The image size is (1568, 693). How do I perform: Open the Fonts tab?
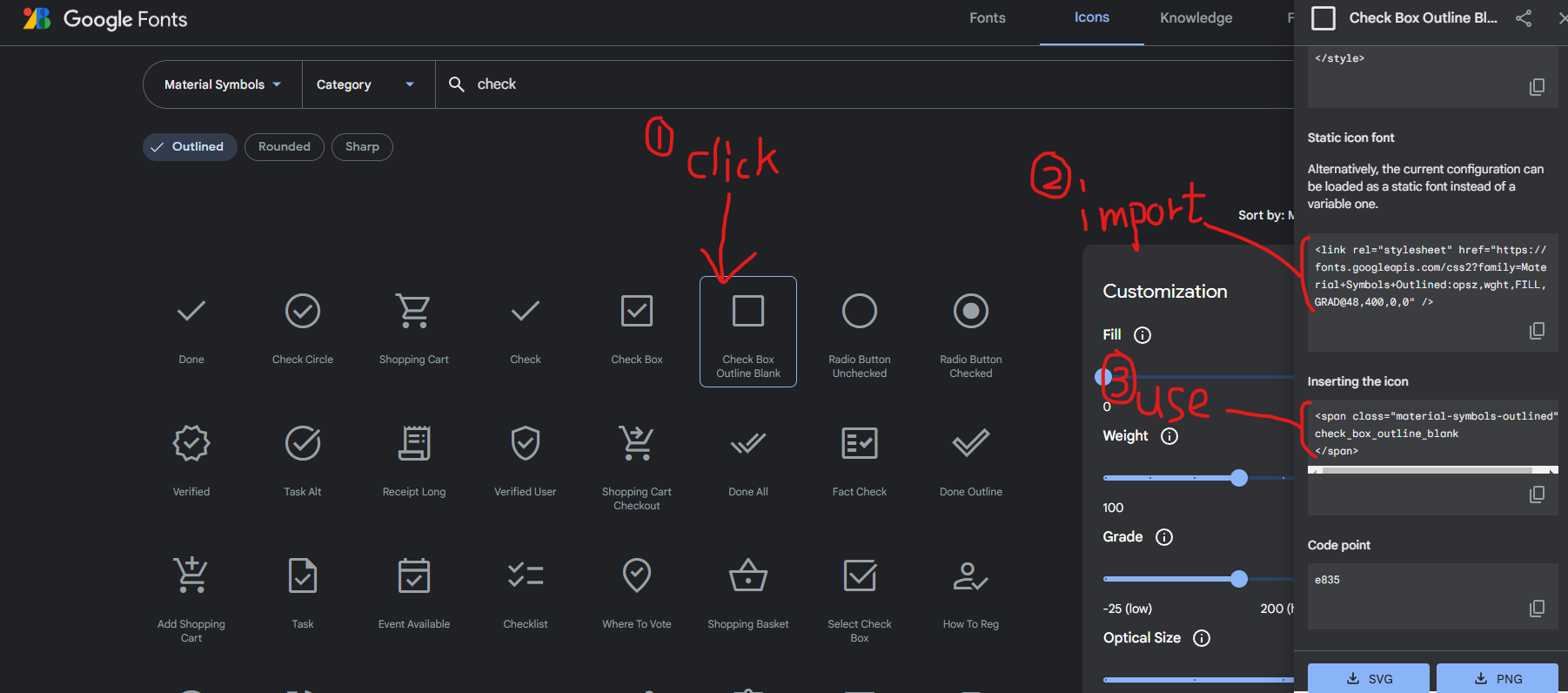click(988, 18)
